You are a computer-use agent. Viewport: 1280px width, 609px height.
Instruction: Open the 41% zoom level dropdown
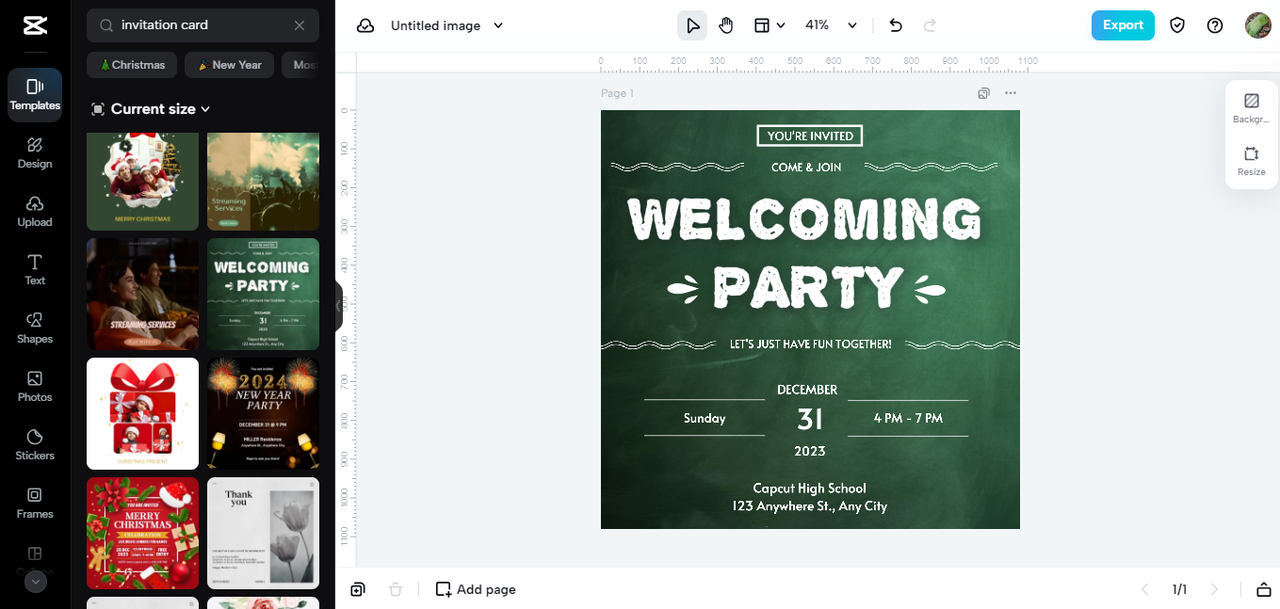point(831,26)
